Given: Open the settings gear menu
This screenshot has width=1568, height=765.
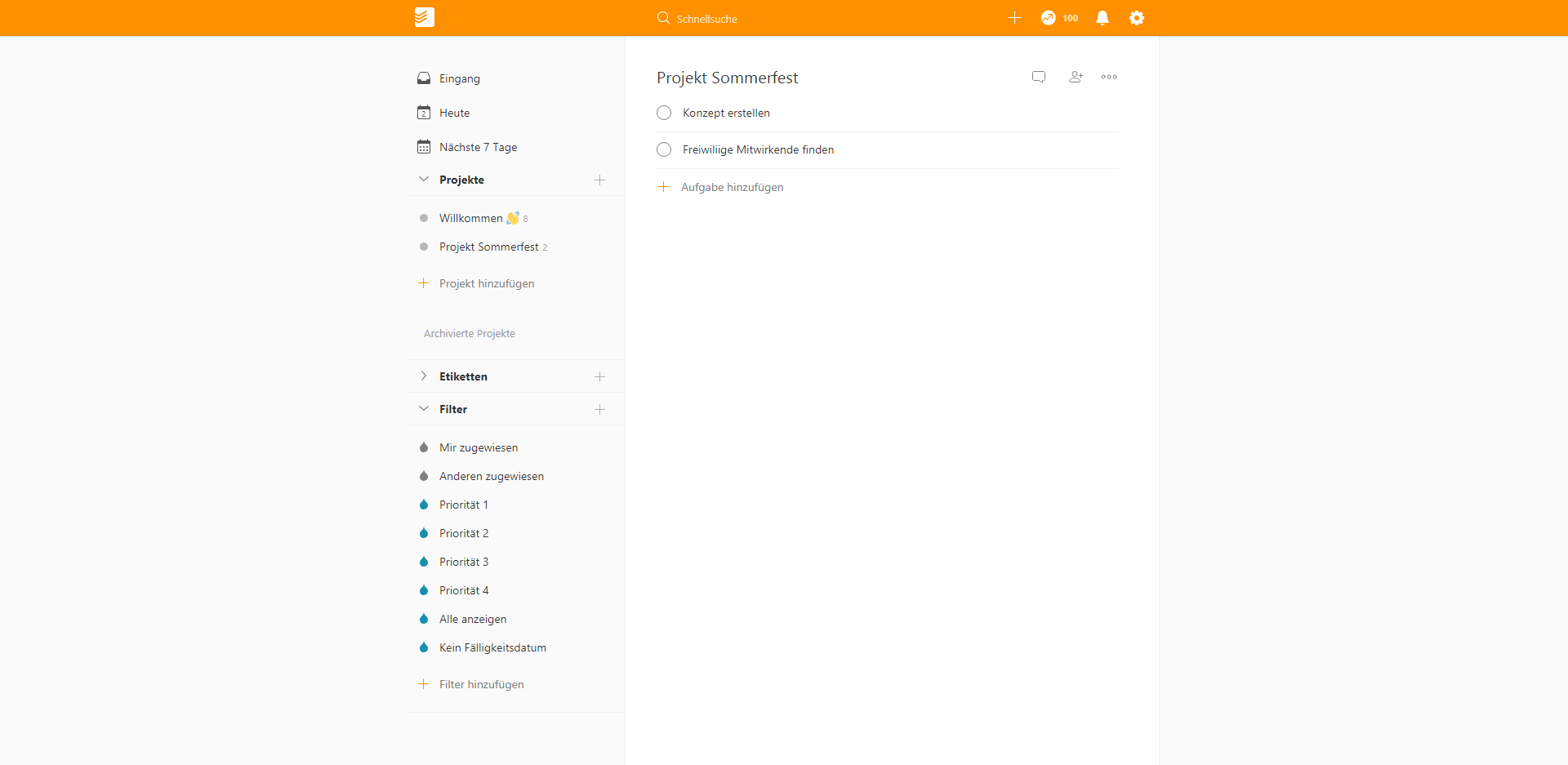Looking at the screenshot, I should pos(1137,18).
